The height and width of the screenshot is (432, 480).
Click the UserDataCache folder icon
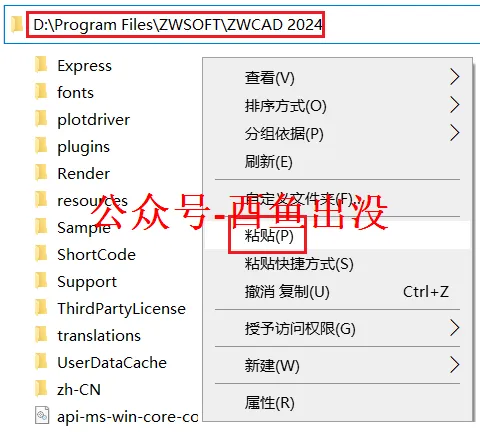click(x=41, y=362)
